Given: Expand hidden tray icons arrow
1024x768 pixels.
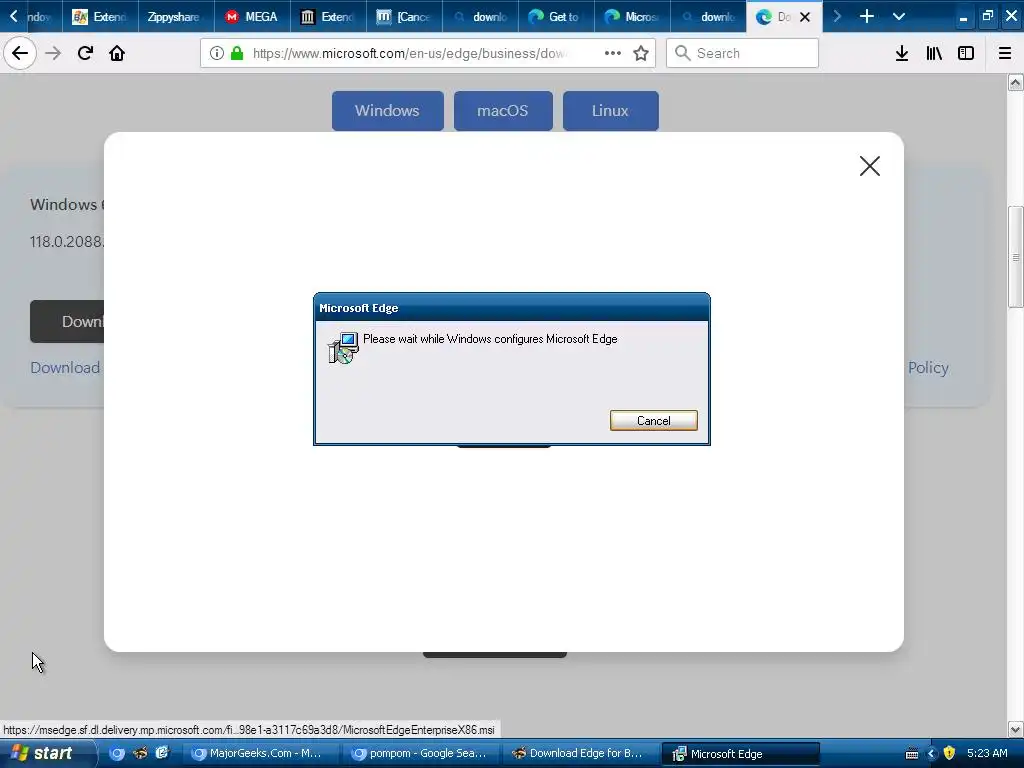Looking at the screenshot, I should 931,754.
